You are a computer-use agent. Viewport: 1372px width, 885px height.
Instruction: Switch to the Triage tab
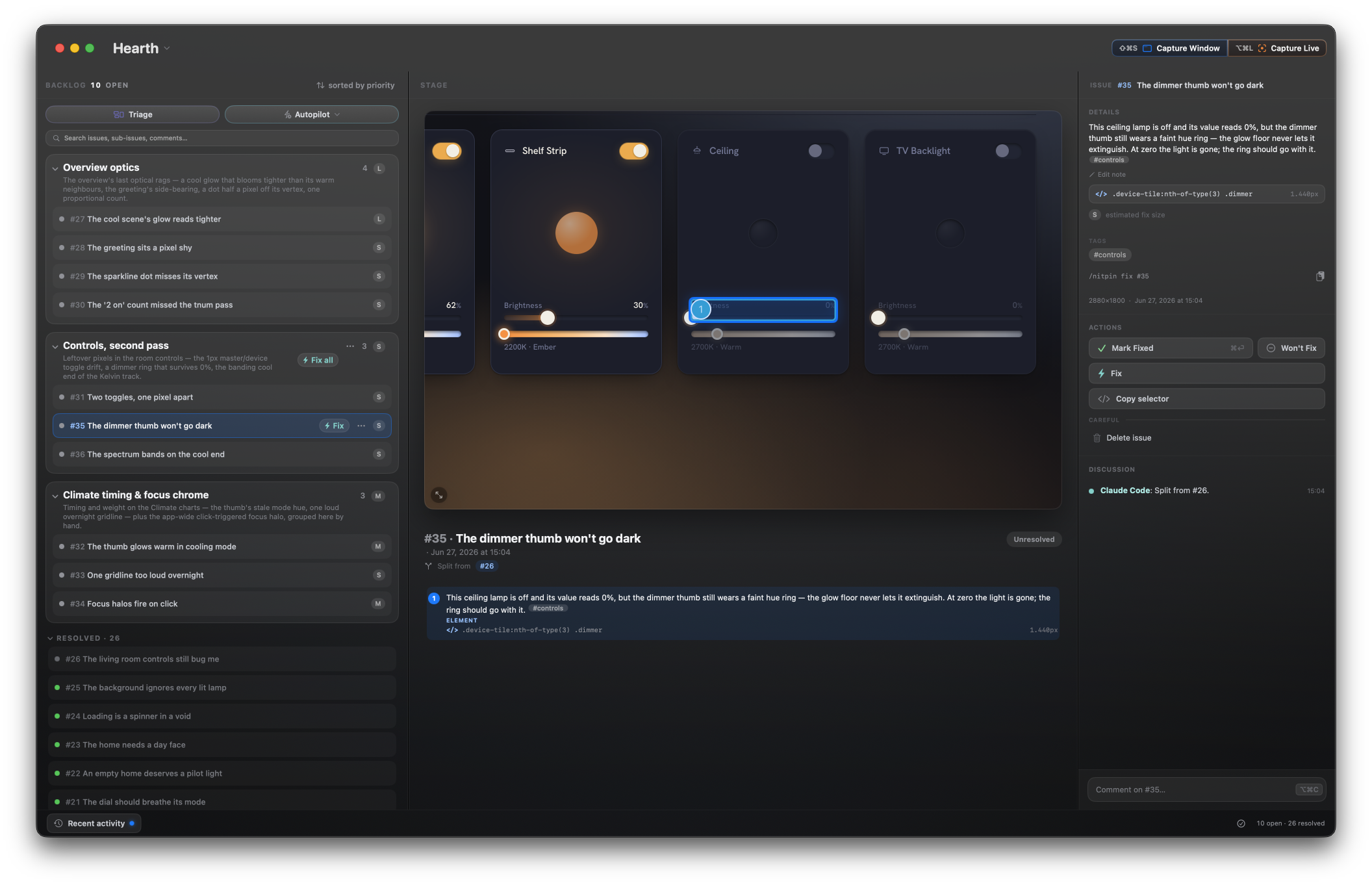tap(133, 114)
